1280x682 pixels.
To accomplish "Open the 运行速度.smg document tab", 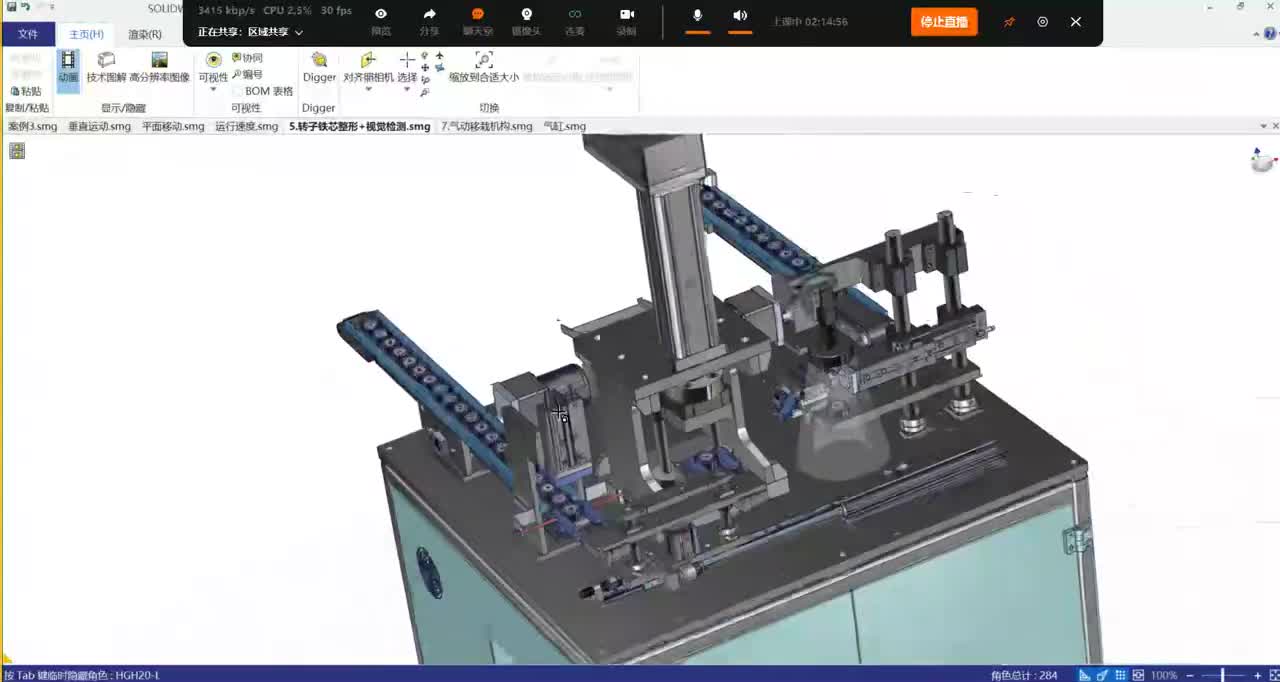I will tap(247, 126).
